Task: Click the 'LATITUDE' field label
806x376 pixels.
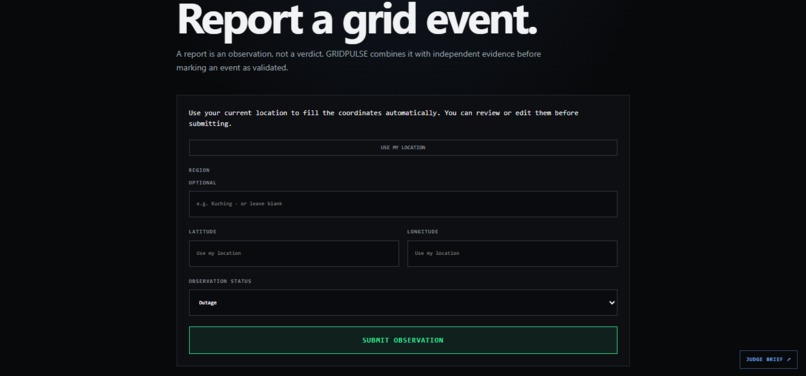Action: pos(202,231)
